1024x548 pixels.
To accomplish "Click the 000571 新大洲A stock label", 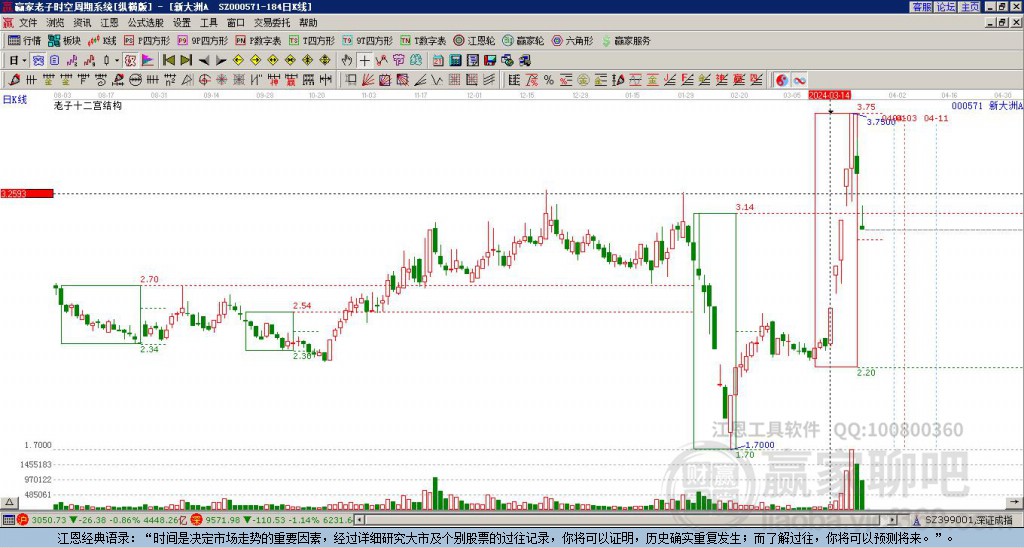I will [987, 105].
